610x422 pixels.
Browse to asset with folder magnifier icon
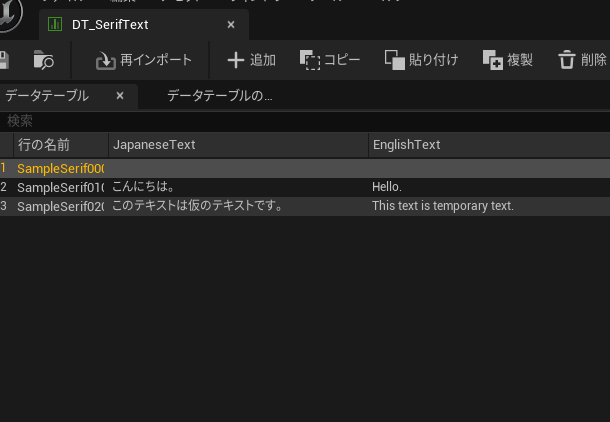(x=44, y=60)
